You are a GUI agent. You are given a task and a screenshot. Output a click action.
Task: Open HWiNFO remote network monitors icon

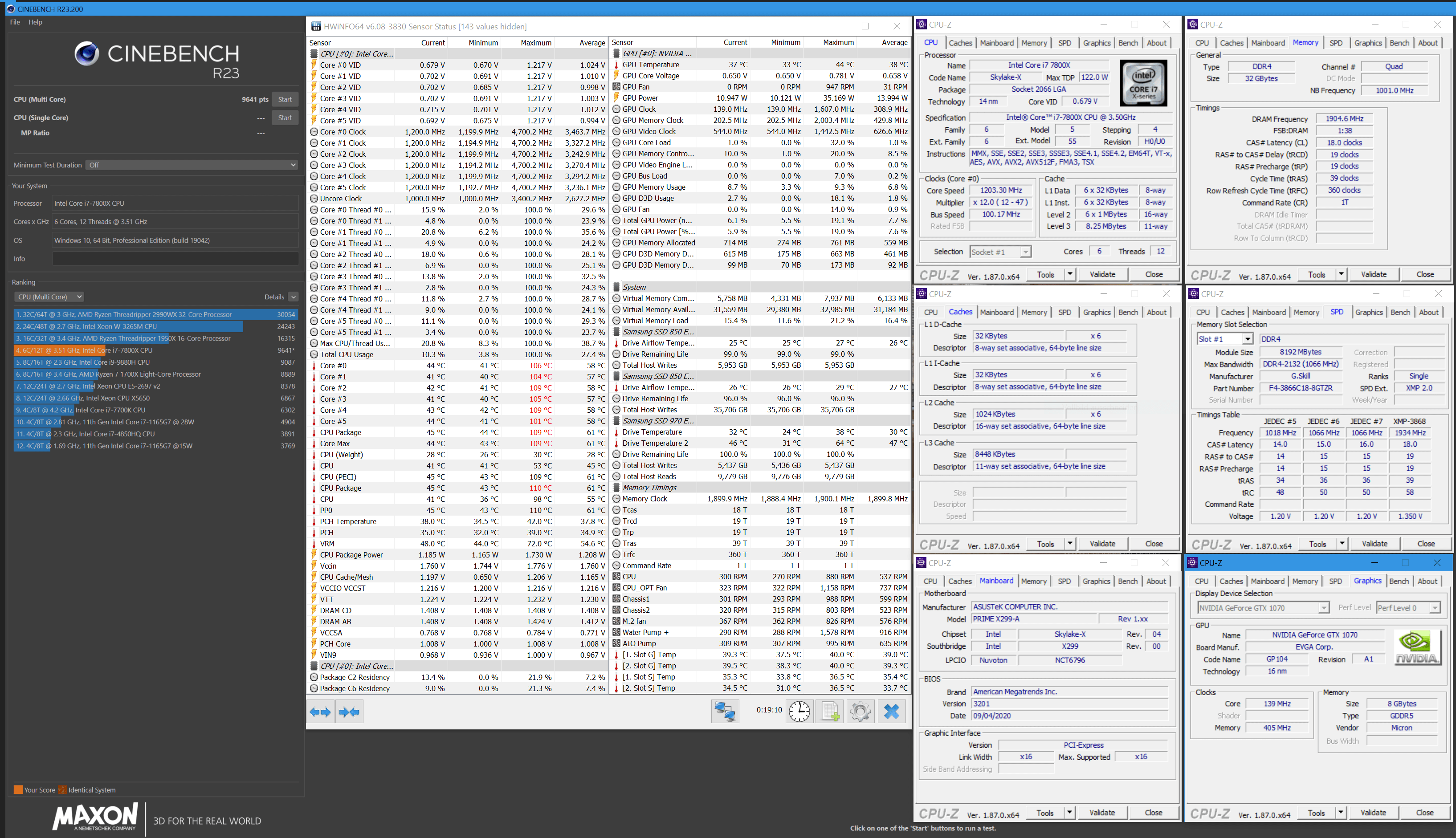coord(725,712)
